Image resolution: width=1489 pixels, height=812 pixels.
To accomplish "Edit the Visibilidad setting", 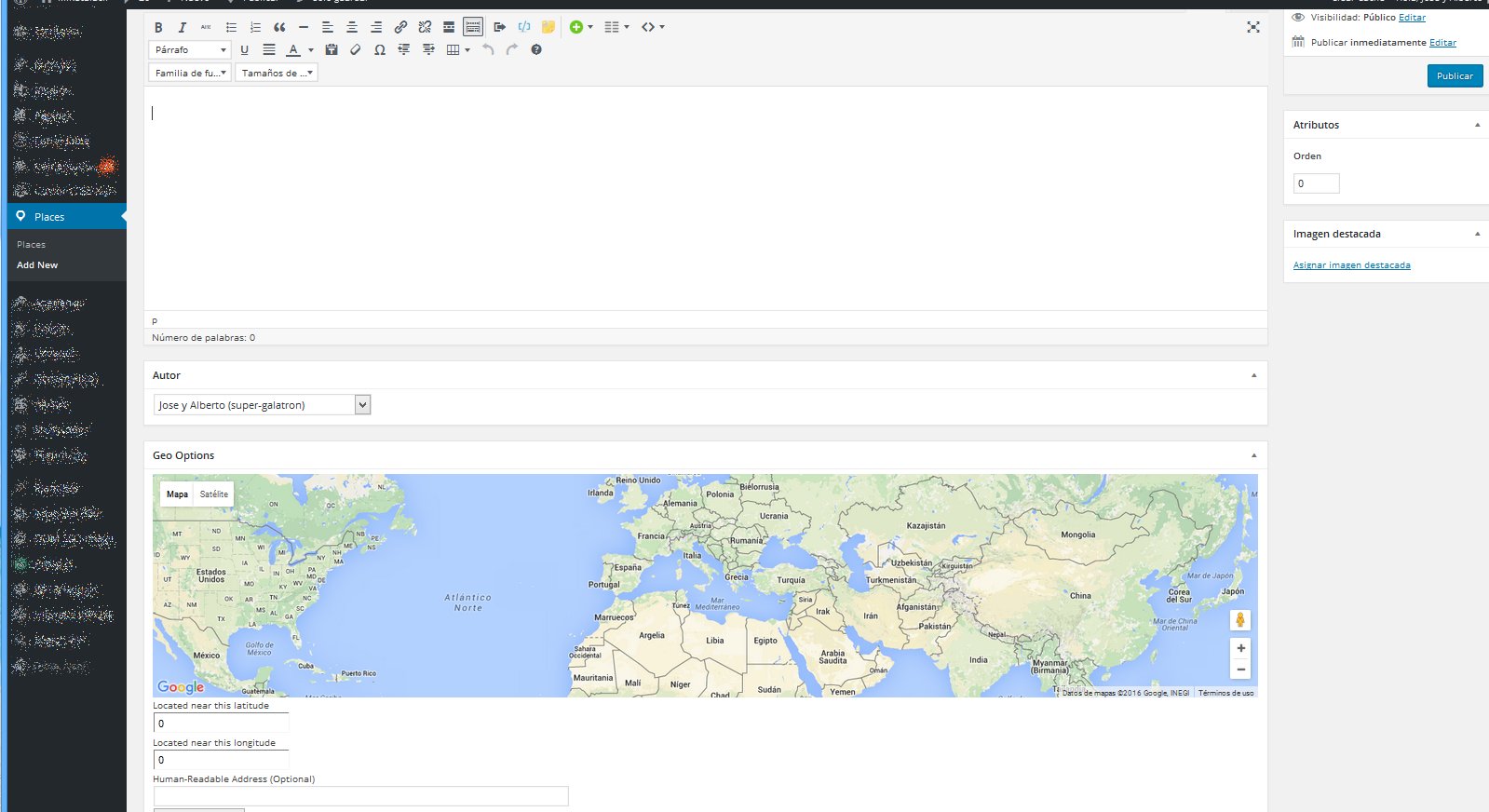I will 1412,18.
